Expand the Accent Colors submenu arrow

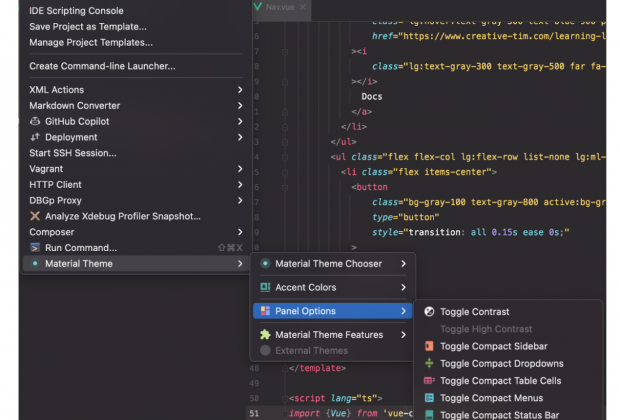click(403, 287)
